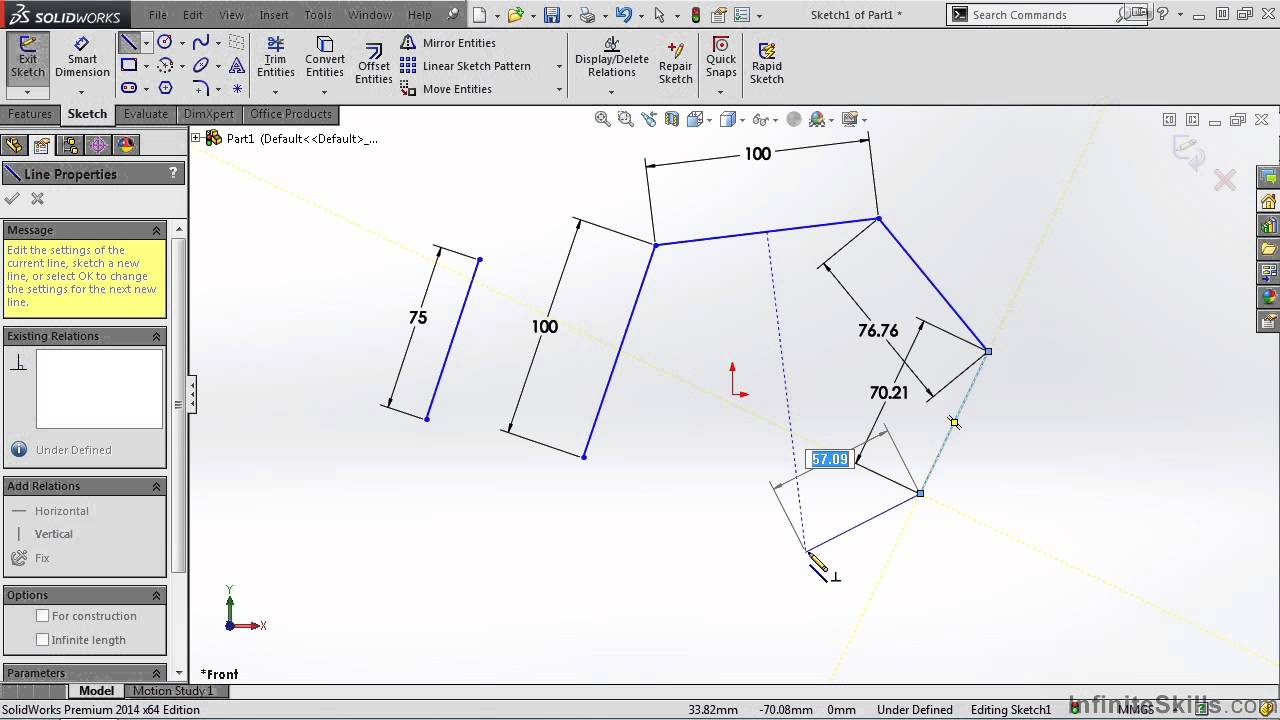Collapse the Add Relations section
The width and height of the screenshot is (1280, 720).
coord(156,486)
